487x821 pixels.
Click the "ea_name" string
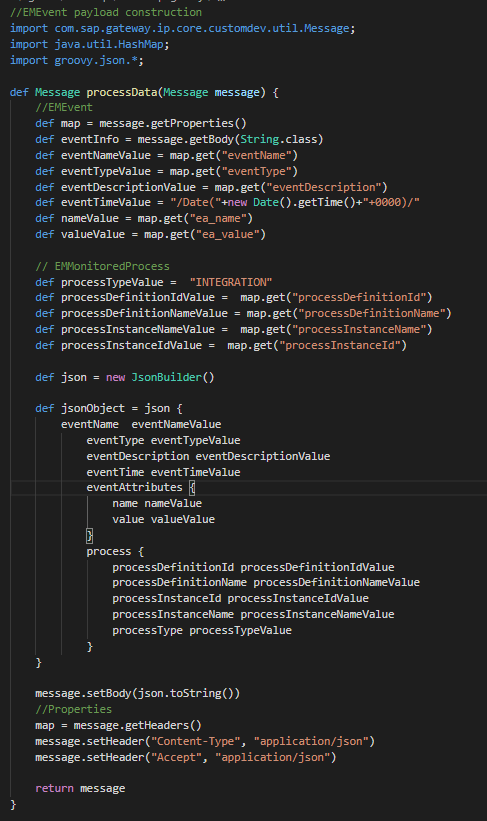click(218, 218)
